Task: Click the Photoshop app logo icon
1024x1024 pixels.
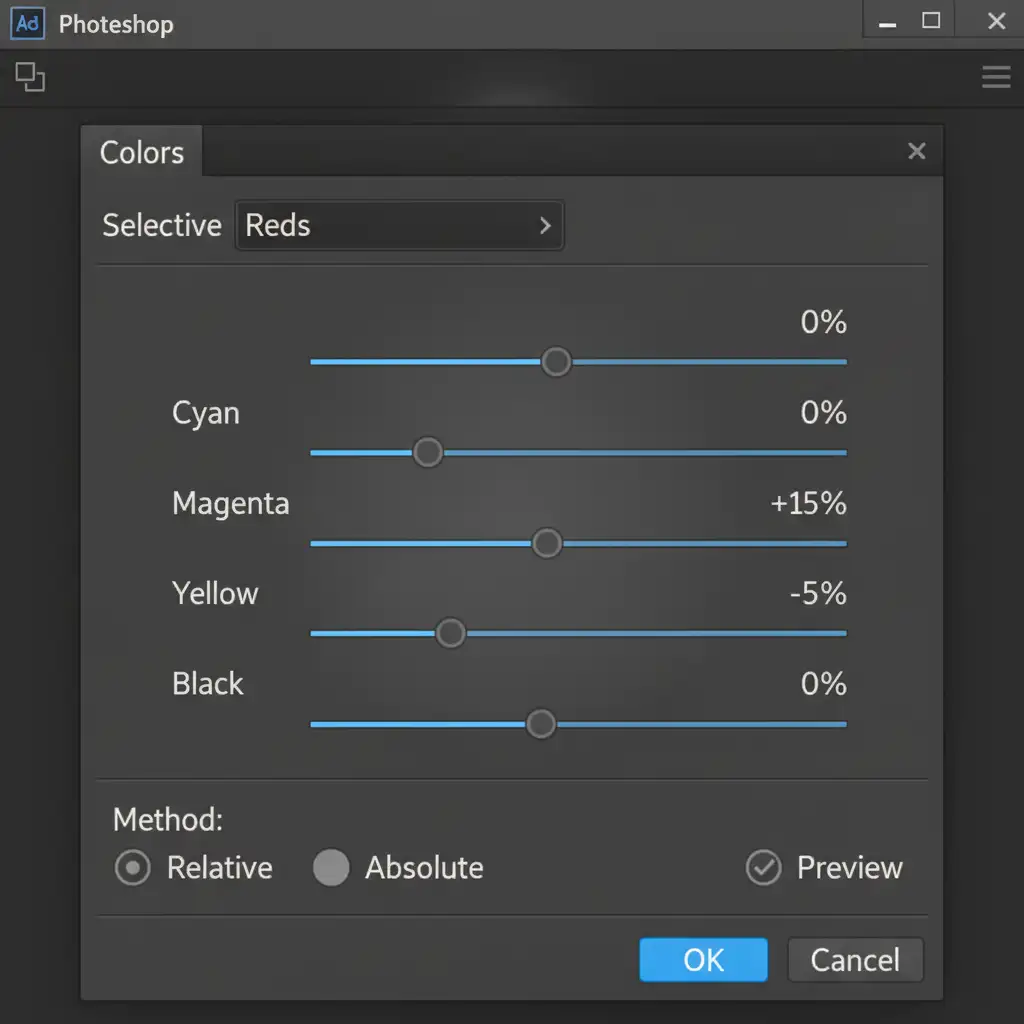Action: (28, 24)
